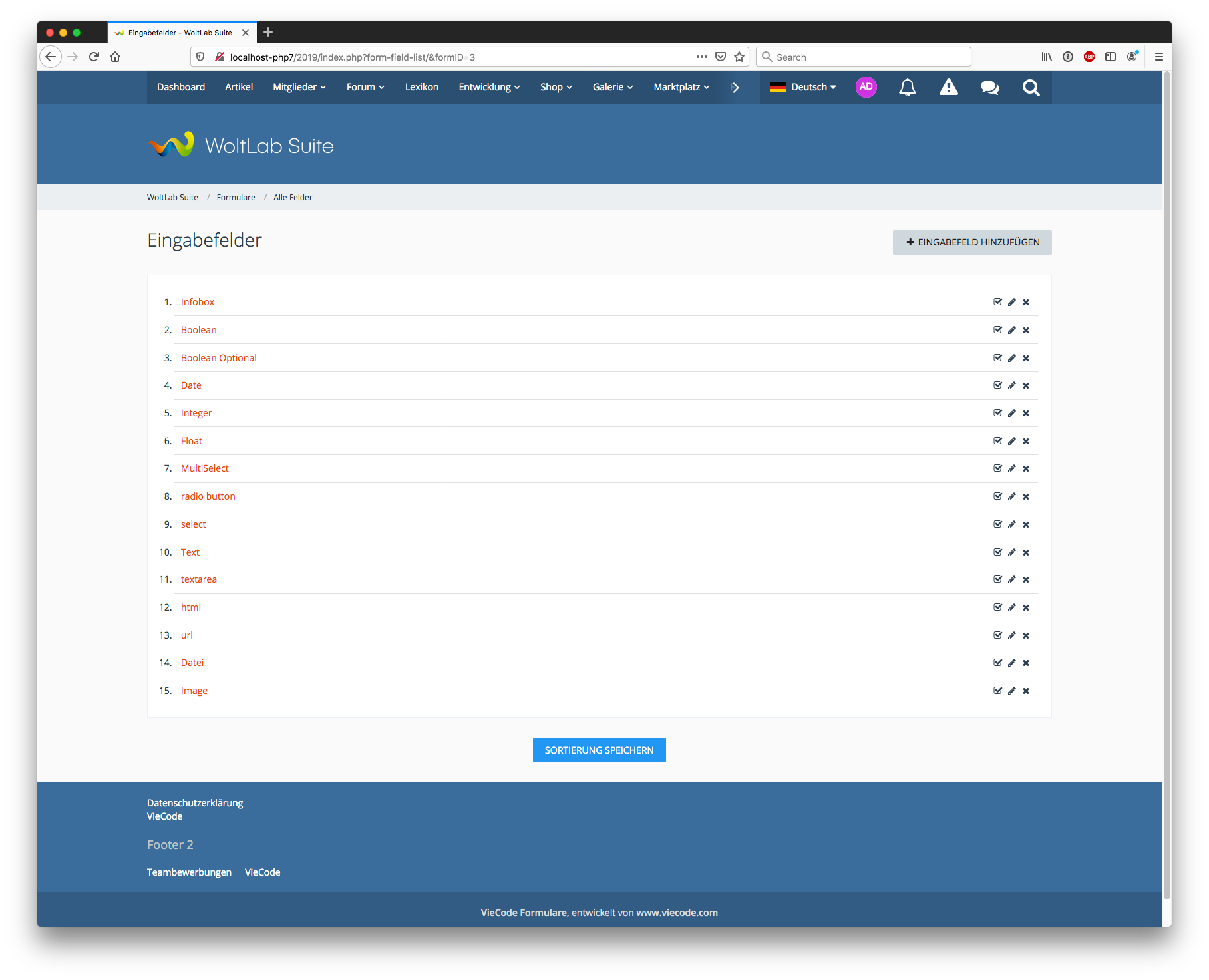The height and width of the screenshot is (980, 1209).
Task: Open the conversations speech bubbles icon
Action: pyautogui.click(x=989, y=87)
